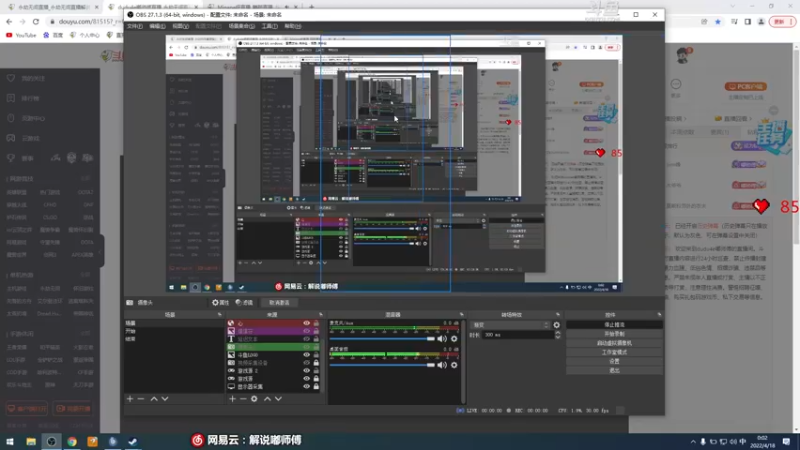This screenshot has width=800, height=450.
Task: Open OBS 工具(T) Tools menu
Action: pyautogui.click(x=269, y=26)
